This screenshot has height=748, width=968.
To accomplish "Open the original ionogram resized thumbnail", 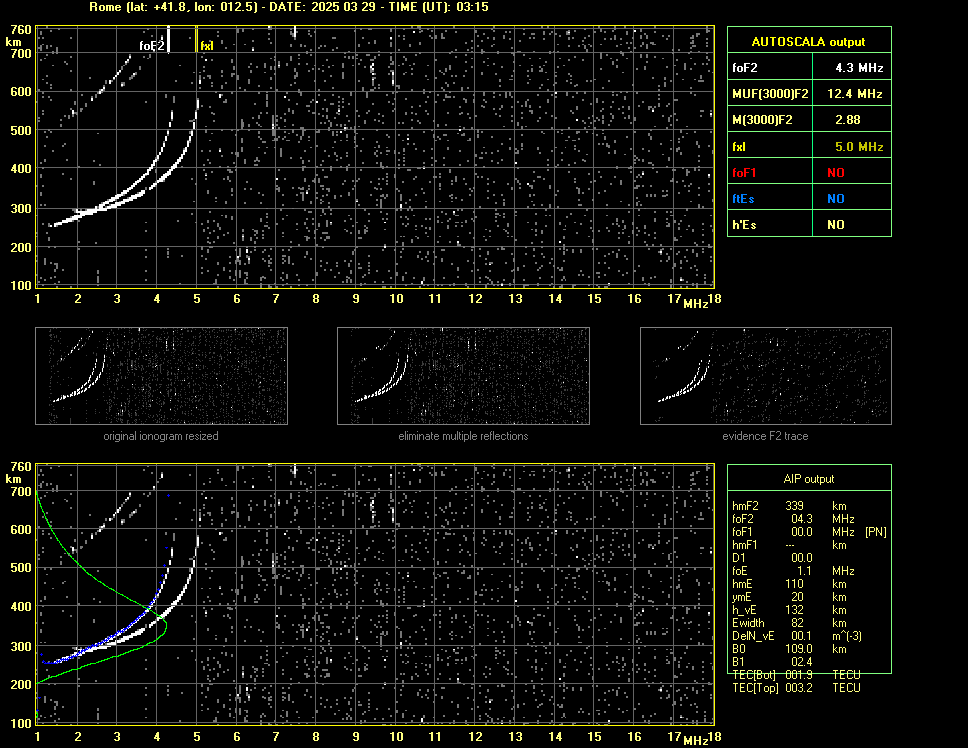I will 161,376.
